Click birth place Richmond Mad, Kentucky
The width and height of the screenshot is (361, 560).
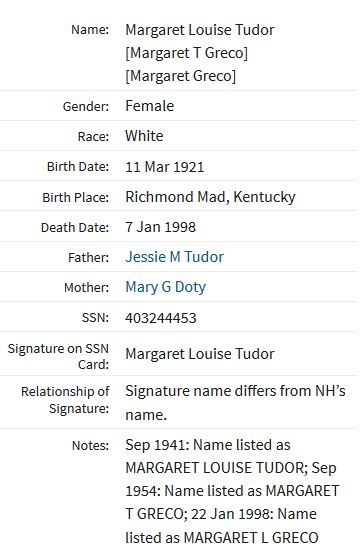coord(210,197)
